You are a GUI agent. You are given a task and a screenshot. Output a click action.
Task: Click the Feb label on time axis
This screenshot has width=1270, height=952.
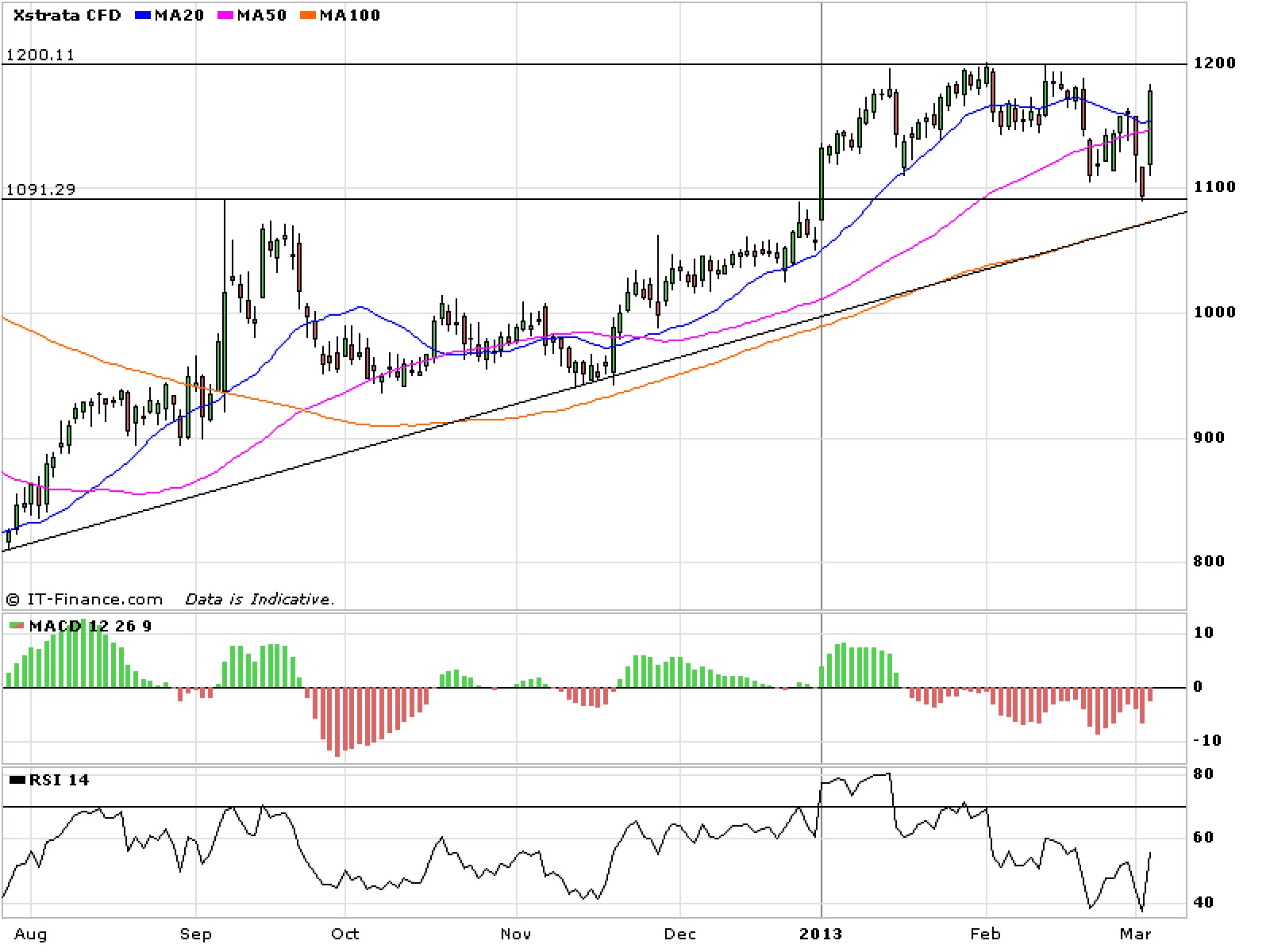click(x=985, y=934)
